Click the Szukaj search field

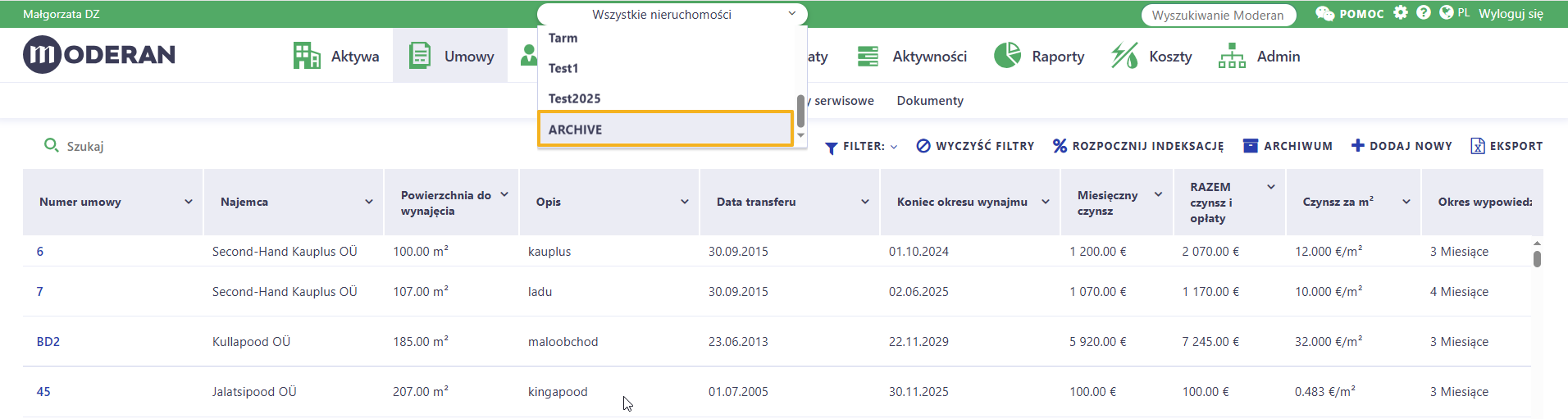pyautogui.click(x=85, y=146)
